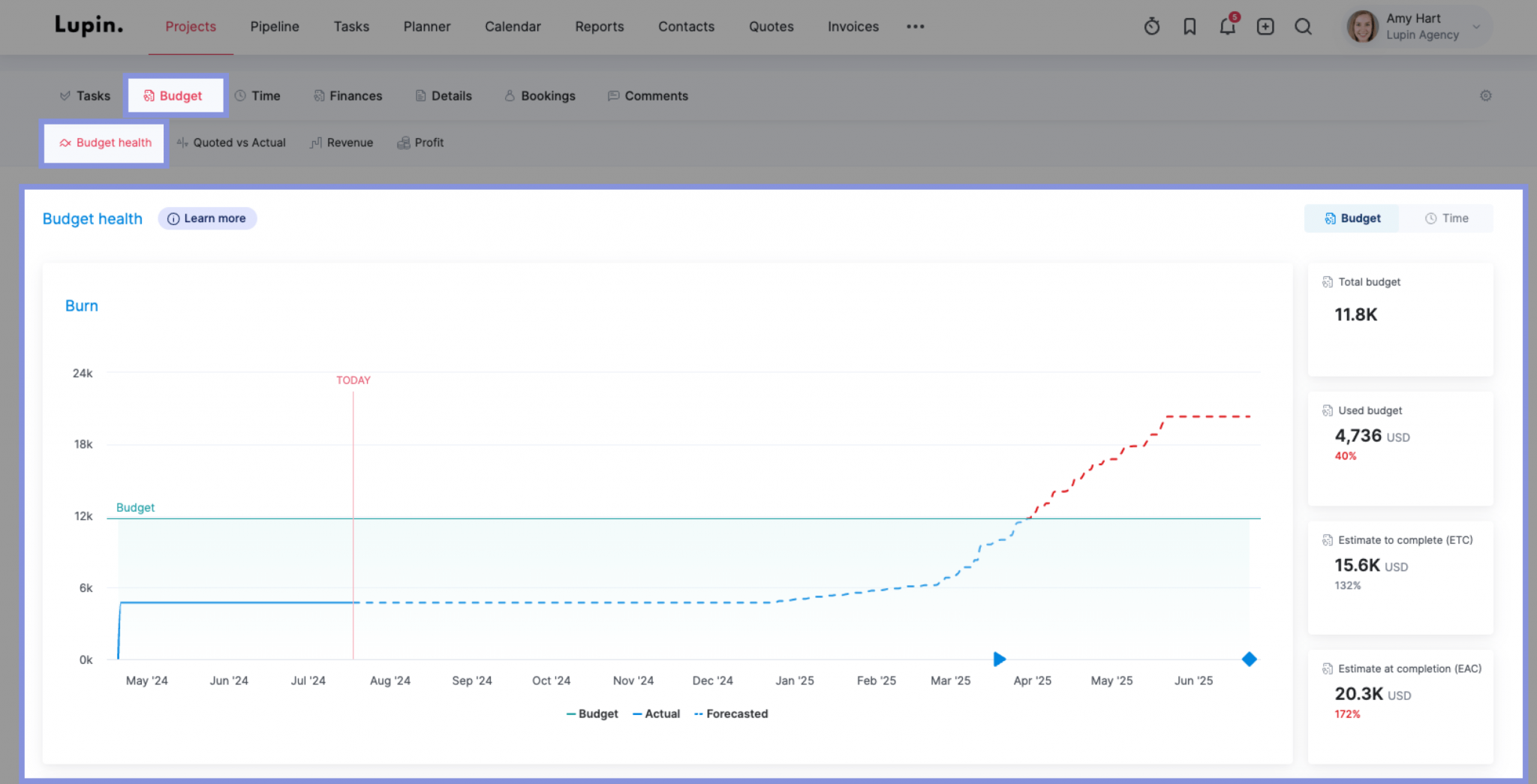Image resolution: width=1537 pixels, height=784 pixels.
Task: Click the Learn more button
Action: (x=207, y=218)
